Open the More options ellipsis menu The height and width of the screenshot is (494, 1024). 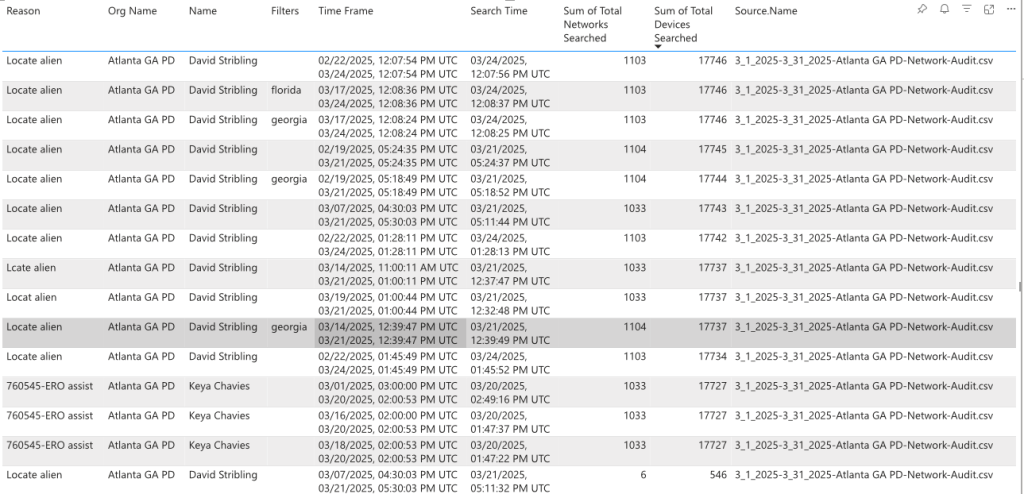tap(1011, 9)
